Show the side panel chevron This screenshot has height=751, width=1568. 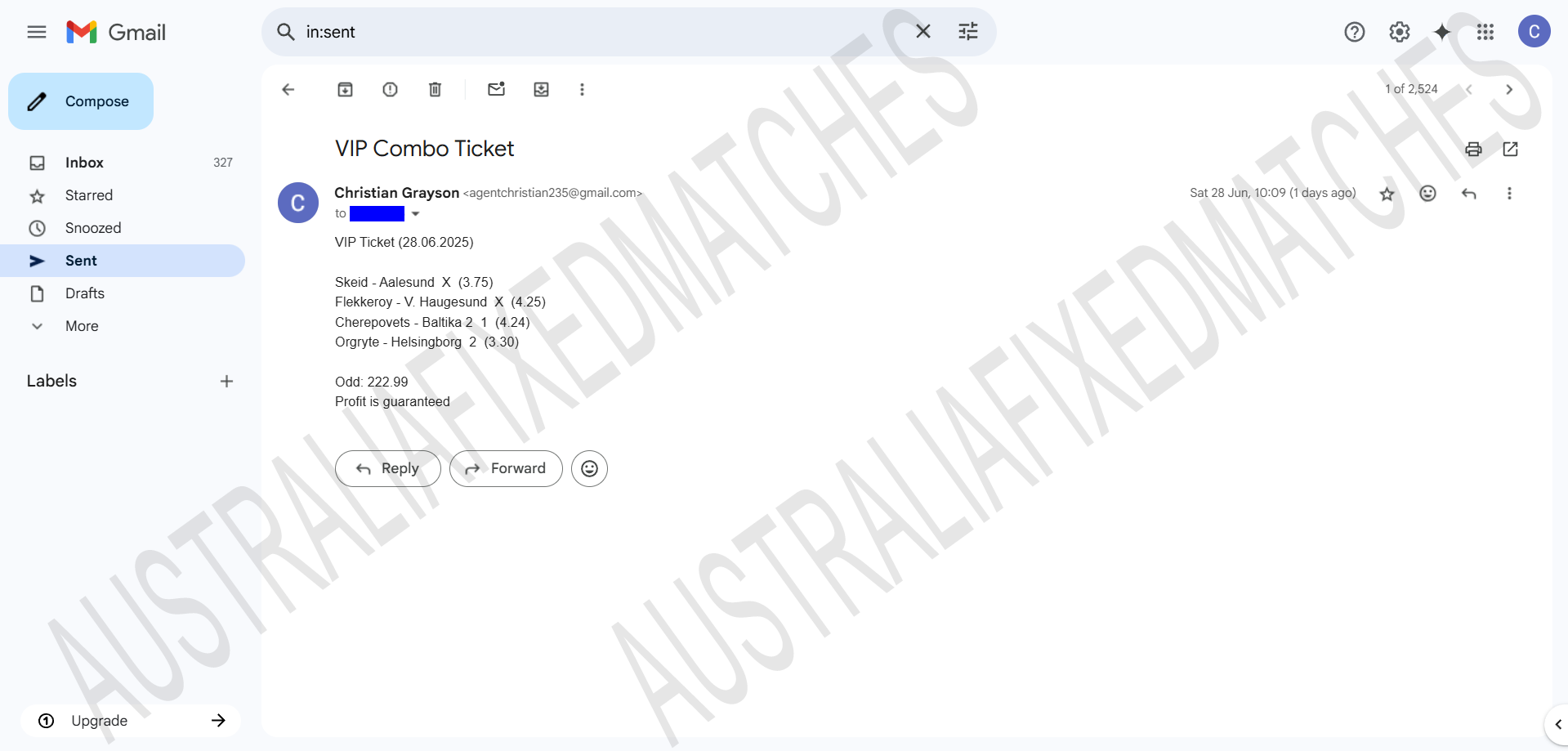pyautogui.click(x=1557, y=724)
